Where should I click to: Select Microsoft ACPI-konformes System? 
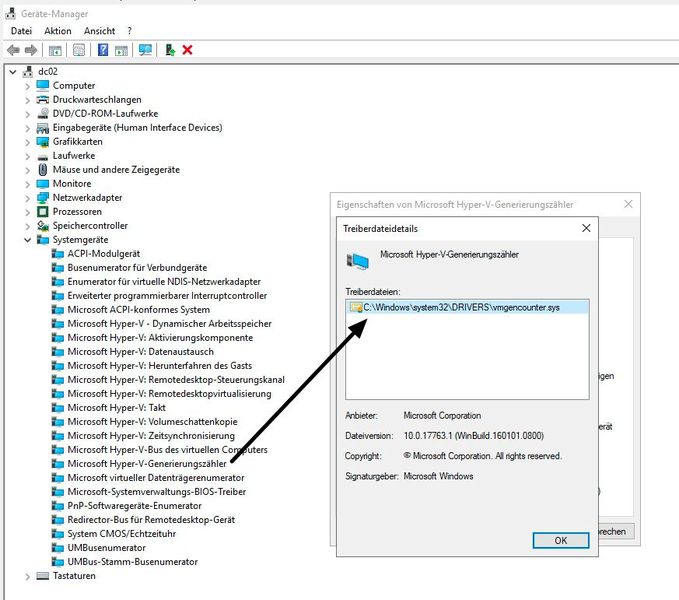pos(139,310)
